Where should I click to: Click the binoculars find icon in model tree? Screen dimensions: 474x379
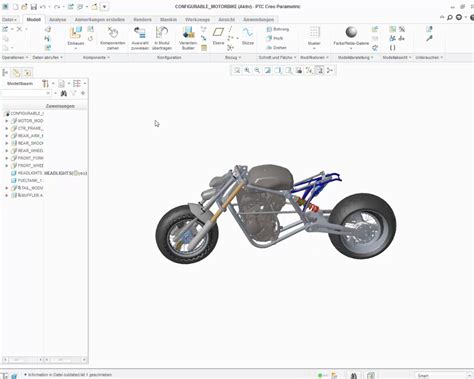(x=64, y=93)
